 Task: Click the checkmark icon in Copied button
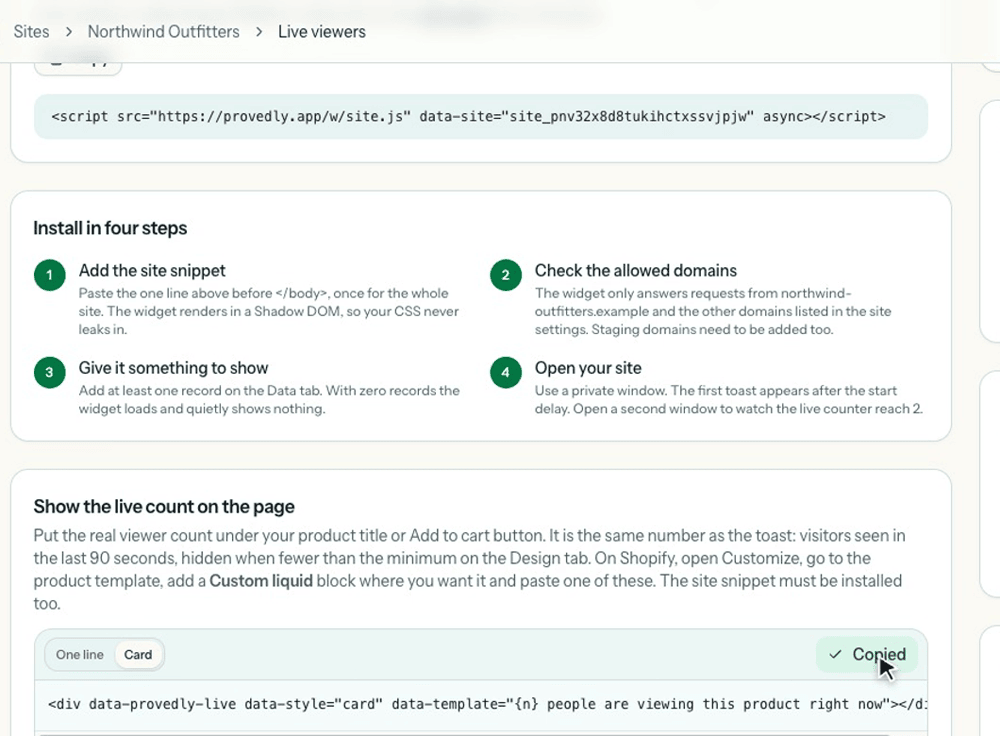(835, 654)
